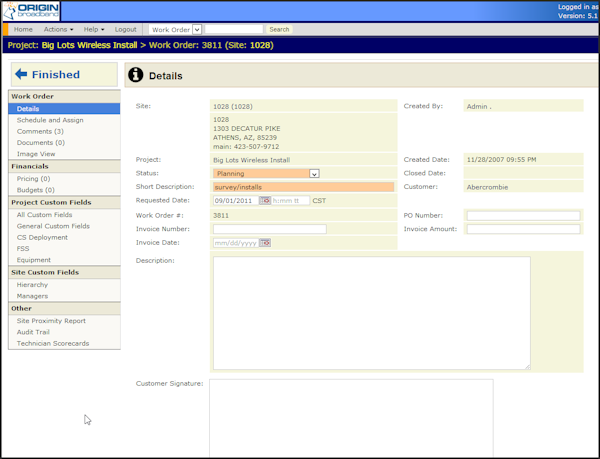
Task: Go to Home in the top menu
Action: (x=23, y=29)
